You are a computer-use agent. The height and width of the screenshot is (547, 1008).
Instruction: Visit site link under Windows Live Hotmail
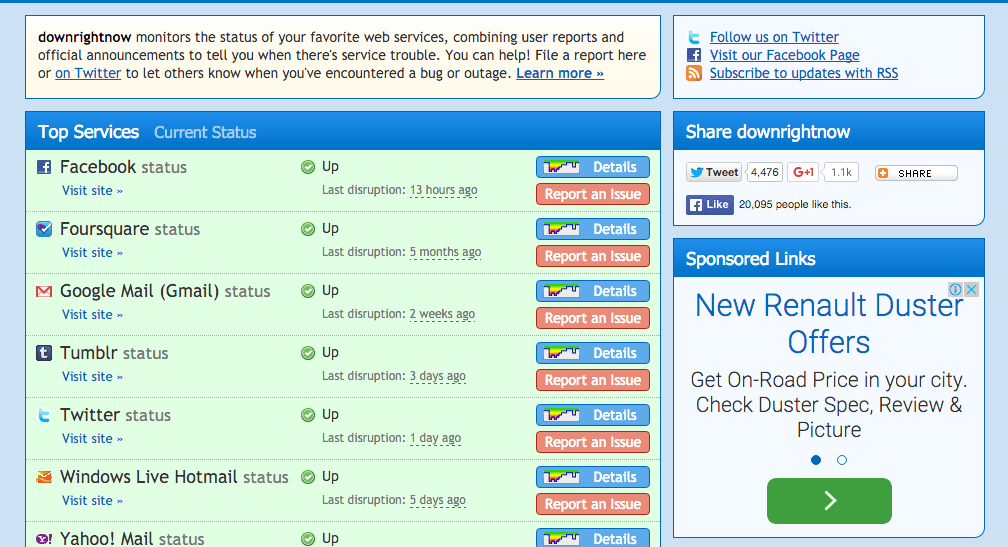coord(92,501)
